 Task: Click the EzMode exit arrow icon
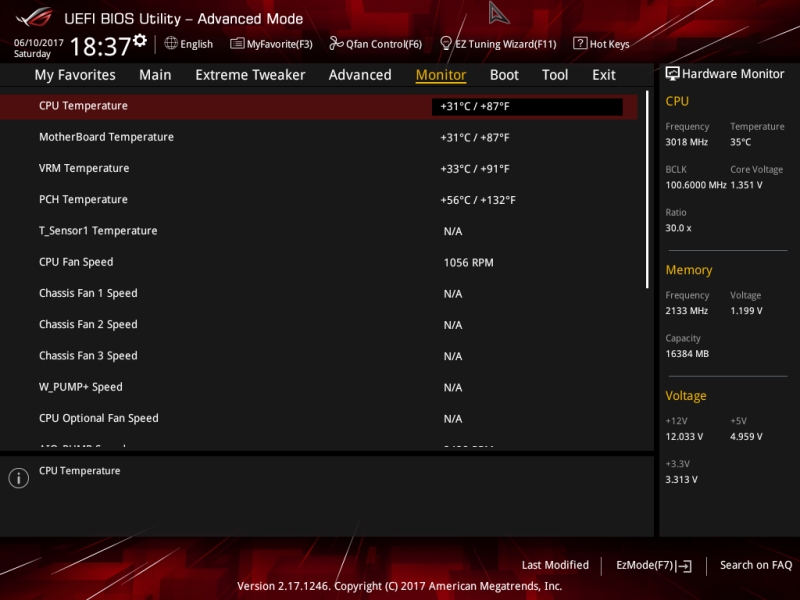(x=684, y=565)
